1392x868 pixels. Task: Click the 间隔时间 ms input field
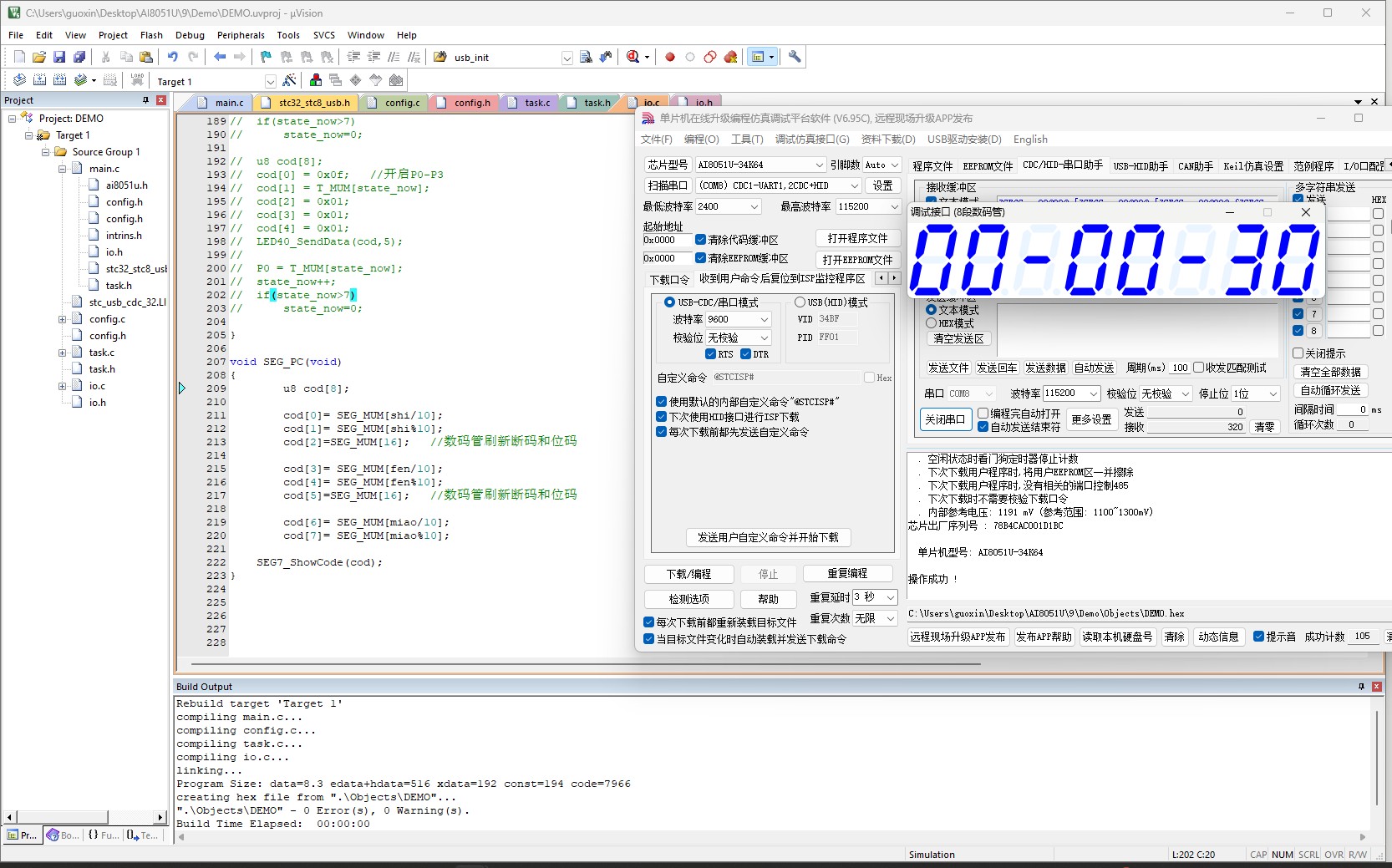(x=1352, y=409)
